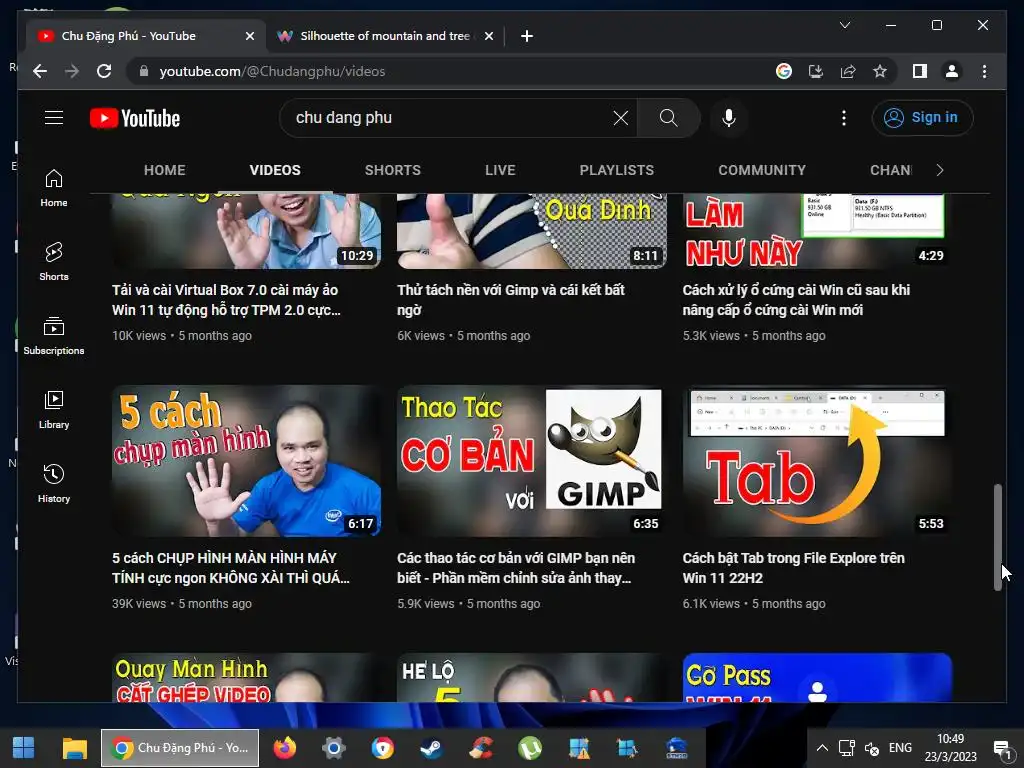The image size is (1024, 768).
Task: Click the muted volume tray icon
Action: [872, 748]
